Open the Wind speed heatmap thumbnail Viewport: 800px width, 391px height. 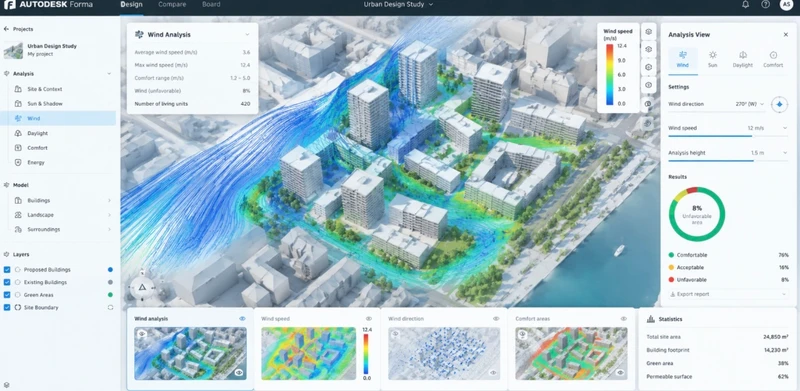[x=308, y=354]
